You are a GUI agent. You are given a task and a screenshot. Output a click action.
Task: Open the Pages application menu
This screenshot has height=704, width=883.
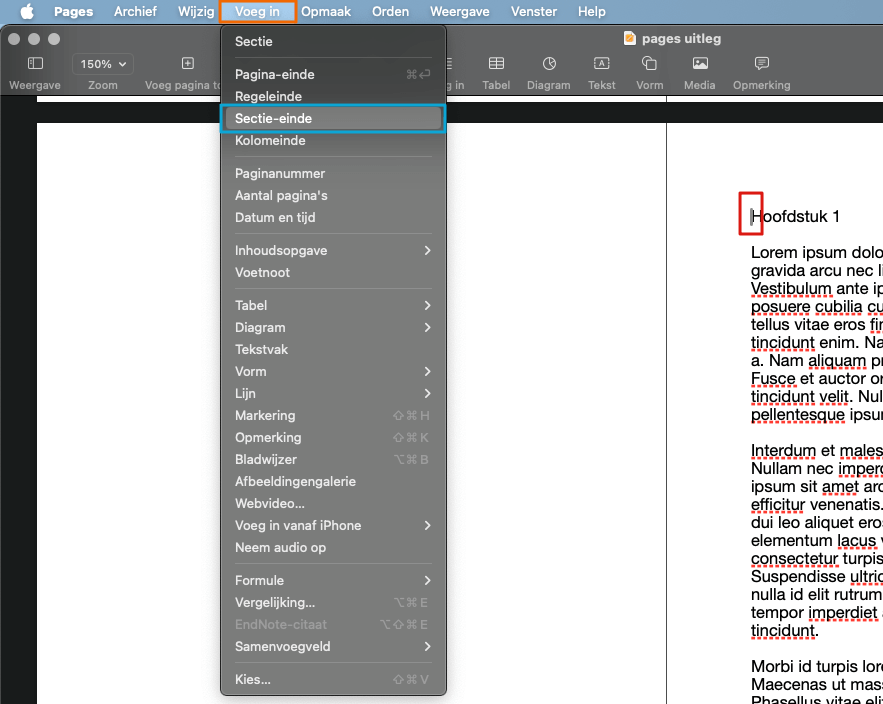73,11
